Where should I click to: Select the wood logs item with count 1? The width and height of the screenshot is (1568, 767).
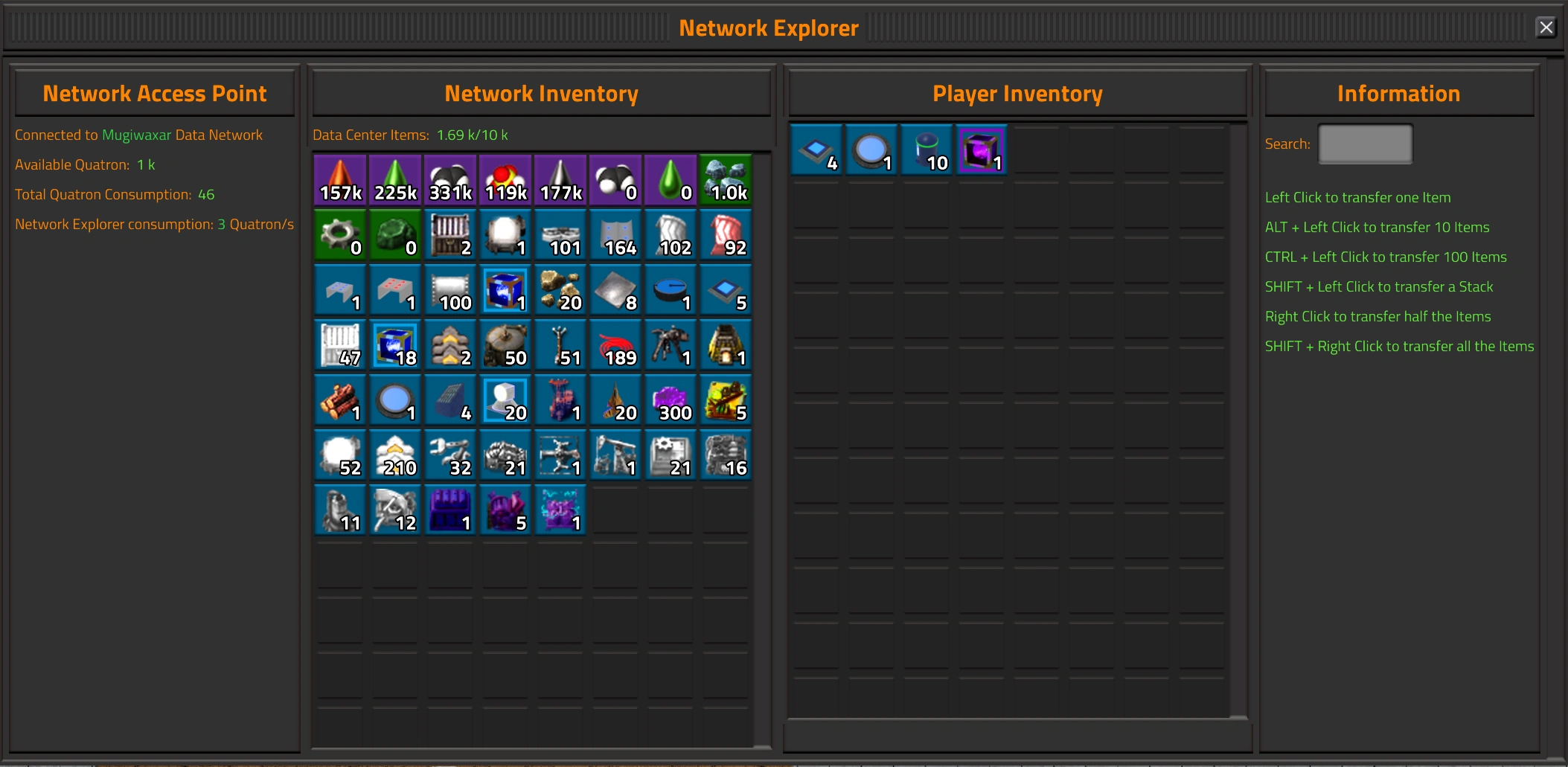(x=340, y=400)
